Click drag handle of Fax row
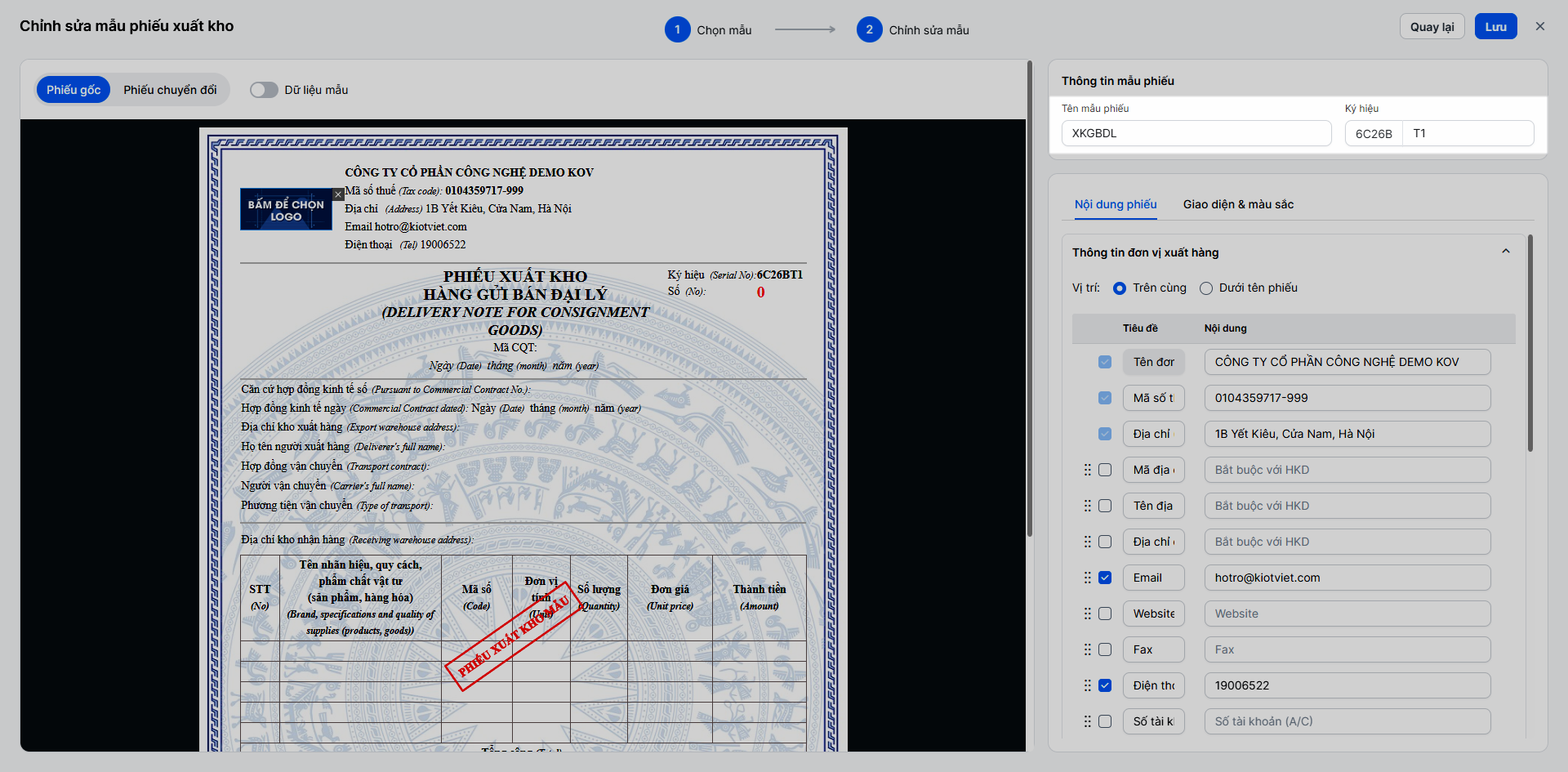Screen dimensions: 1568x772 click(x=1087, y=649)
